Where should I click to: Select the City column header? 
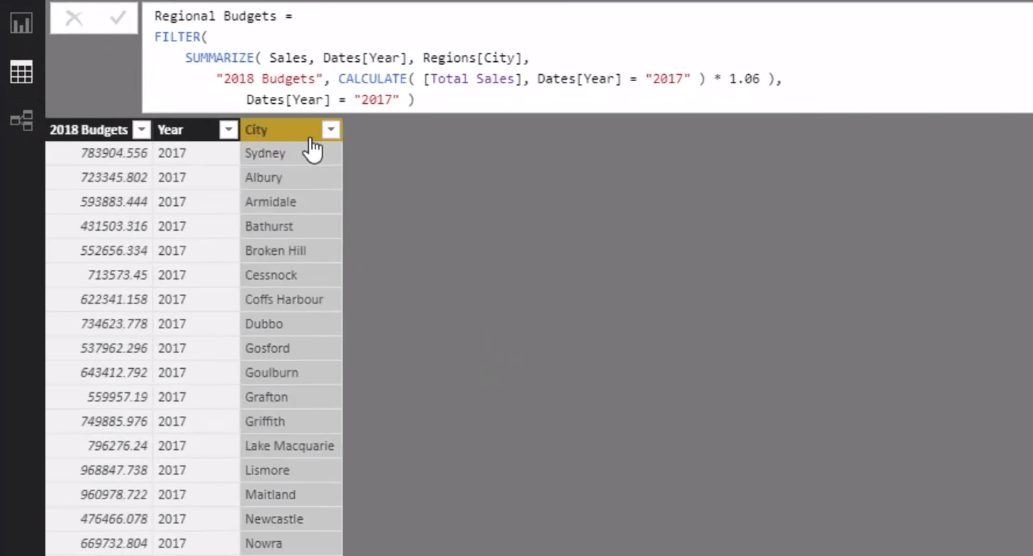coord(291,130)
